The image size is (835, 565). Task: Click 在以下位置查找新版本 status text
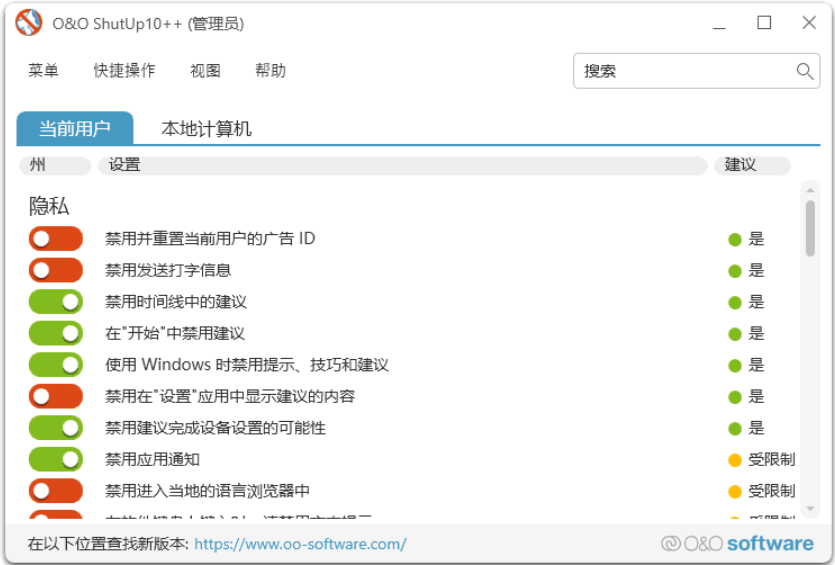108,544
